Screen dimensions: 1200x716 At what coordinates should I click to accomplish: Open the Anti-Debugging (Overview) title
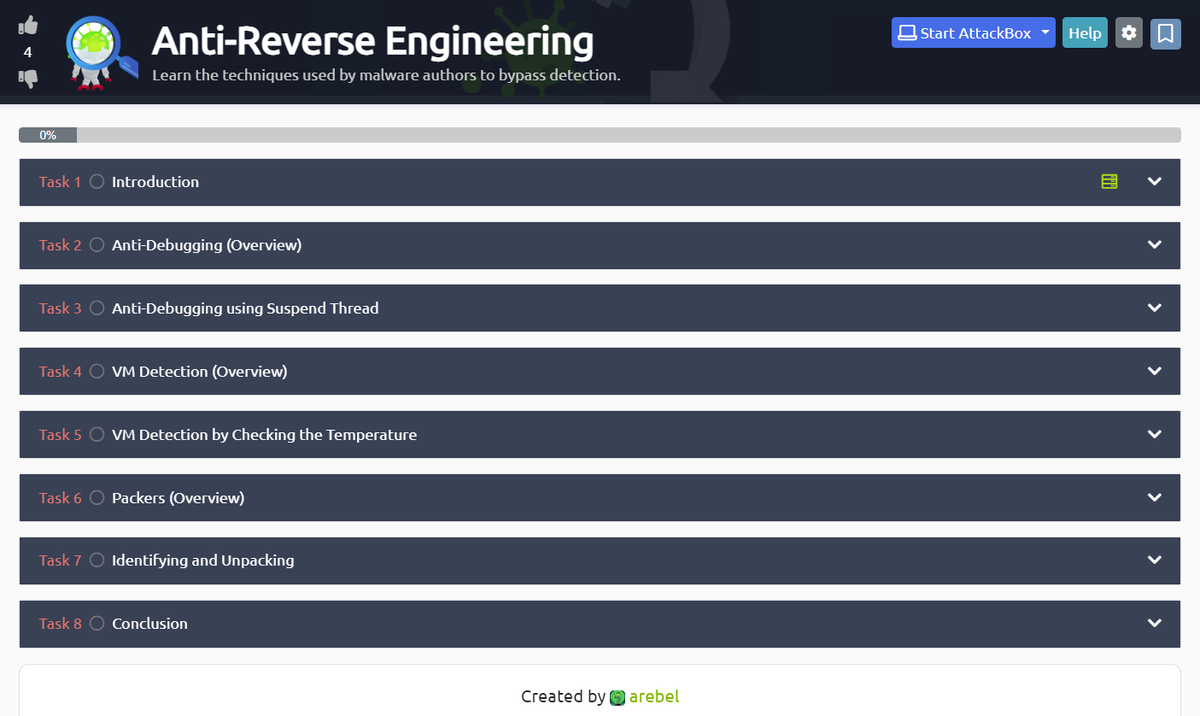coord(206,245)
